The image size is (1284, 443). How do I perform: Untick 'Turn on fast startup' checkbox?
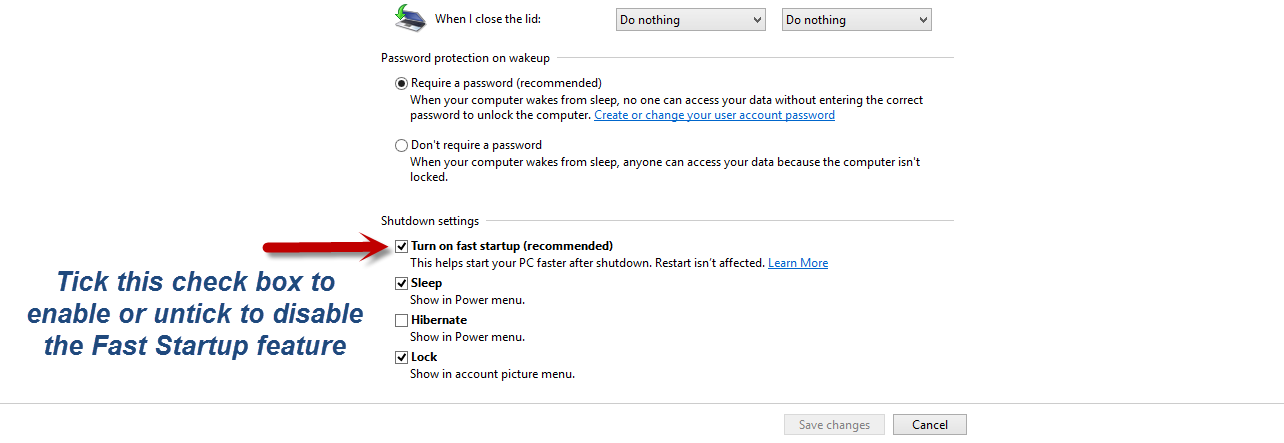tap(402, 246)
